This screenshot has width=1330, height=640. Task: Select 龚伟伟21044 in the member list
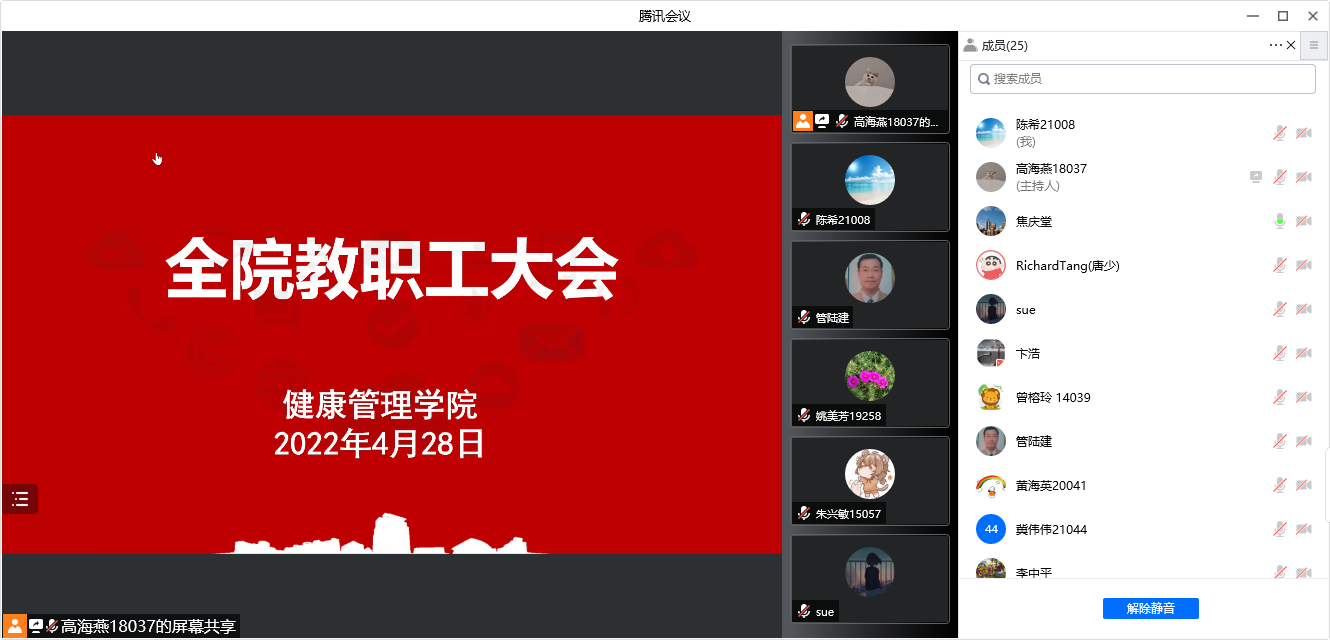(1051, 529)
